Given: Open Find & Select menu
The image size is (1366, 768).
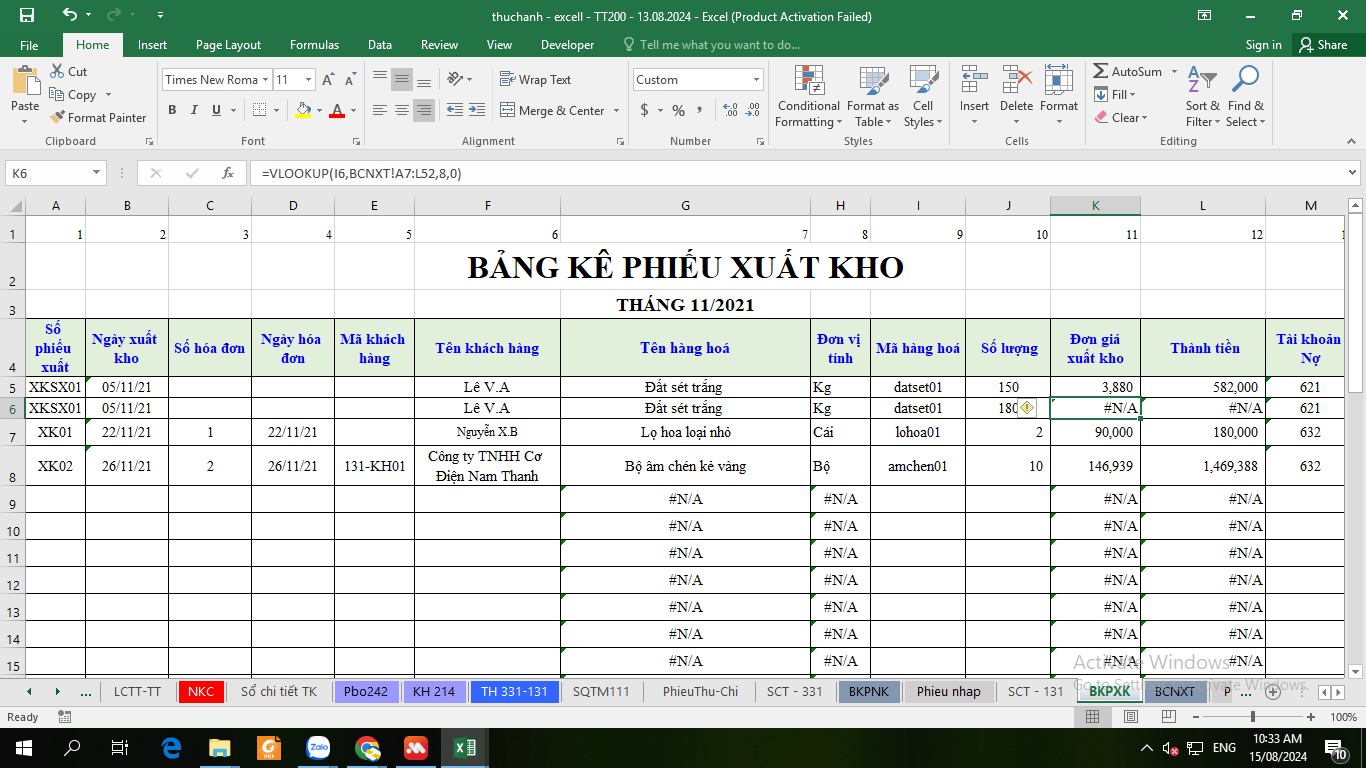Looking at the screenshot, I should click(x=1245, y=97).
